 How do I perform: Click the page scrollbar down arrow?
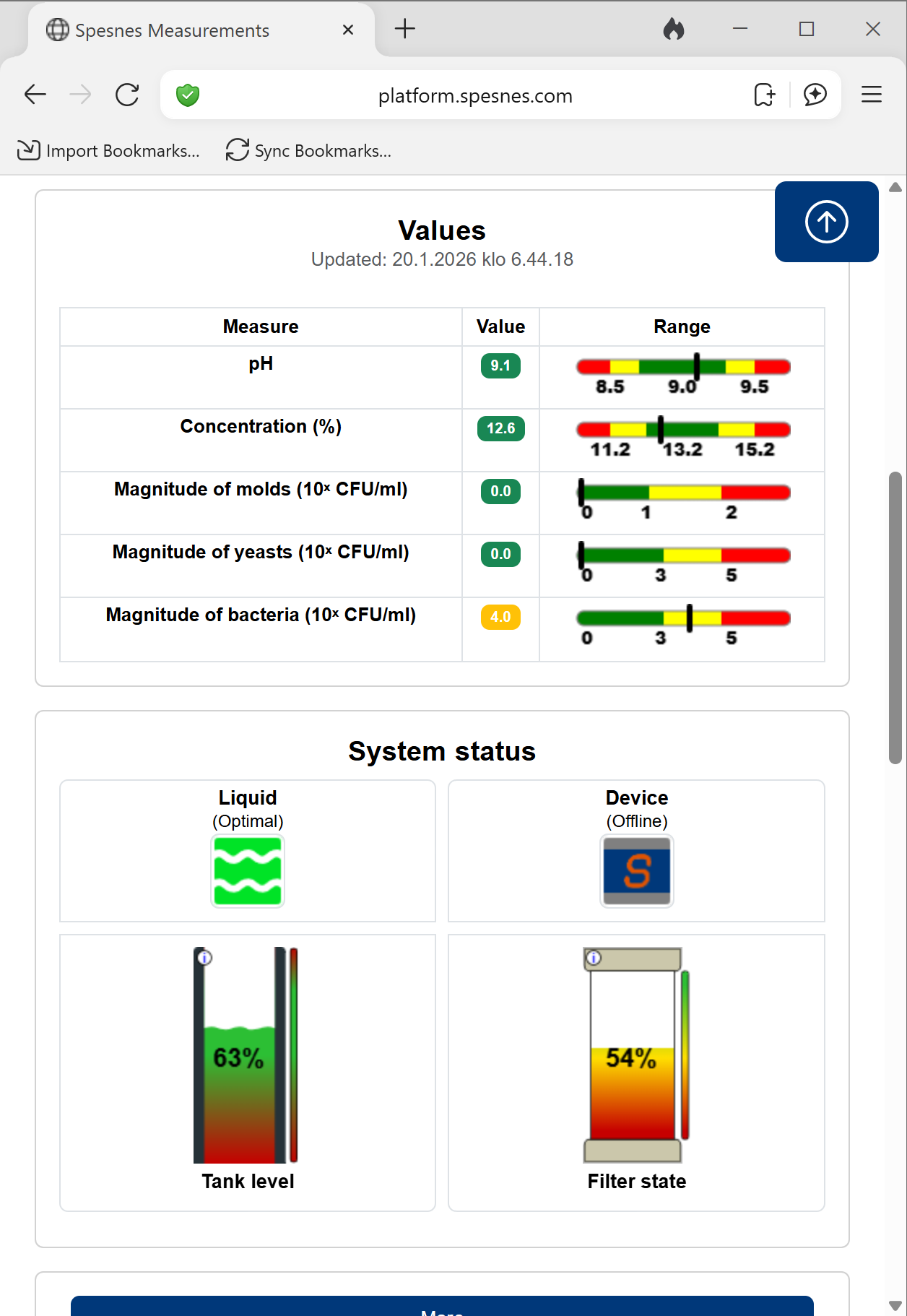coord(895,1305)
